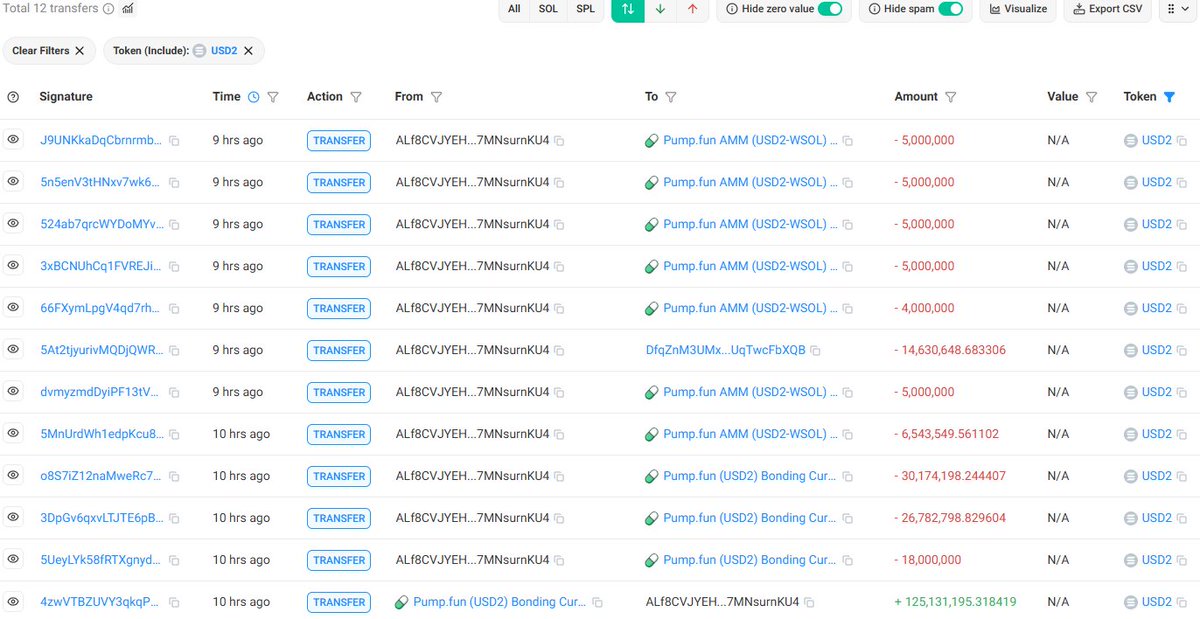Image resolution: width=1200 pixels, height=619 pixels.
Task: Select the both-directions transfer filter
Action: 628,9
